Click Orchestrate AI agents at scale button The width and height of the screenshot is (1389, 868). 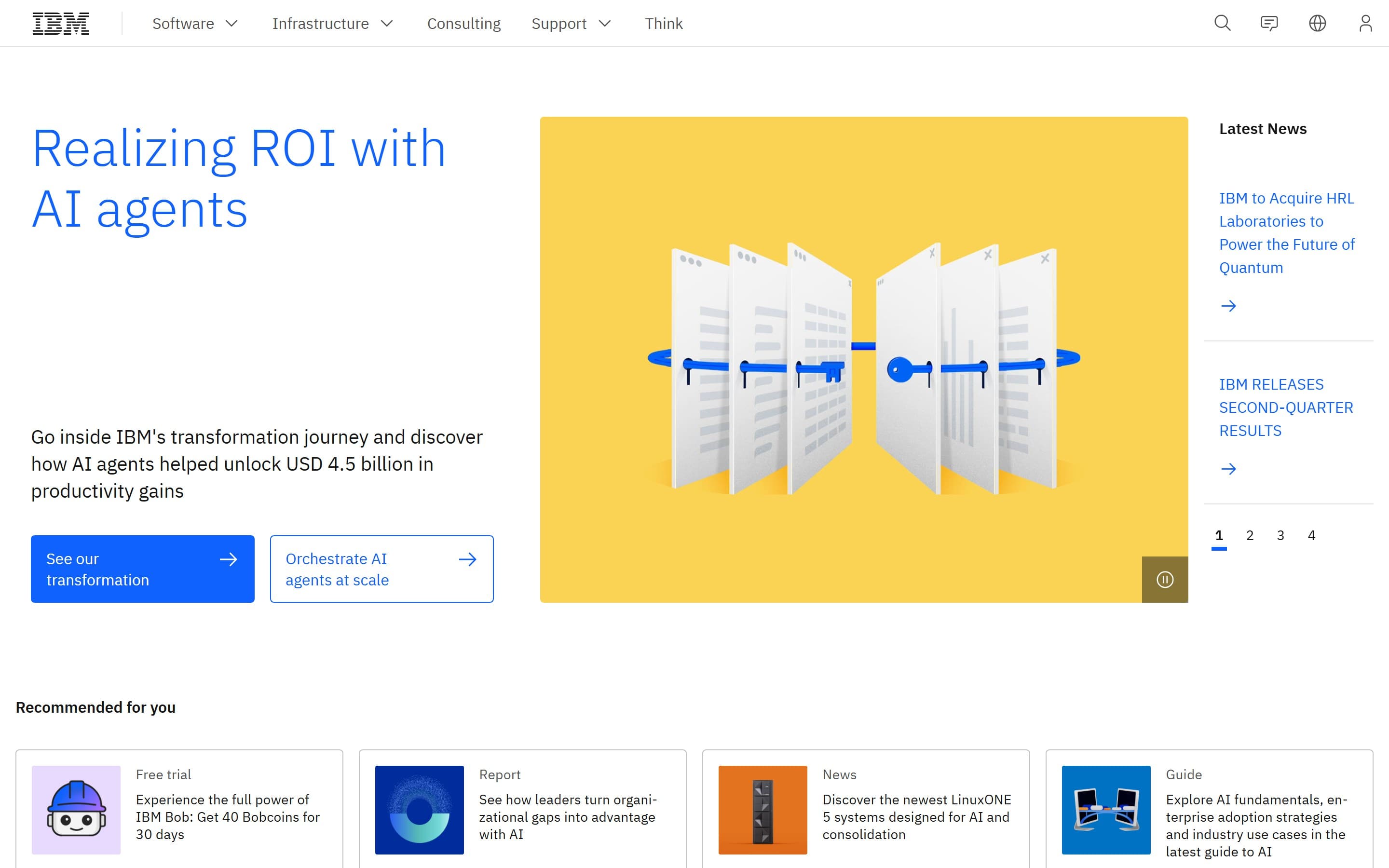[x=381, y=569]
